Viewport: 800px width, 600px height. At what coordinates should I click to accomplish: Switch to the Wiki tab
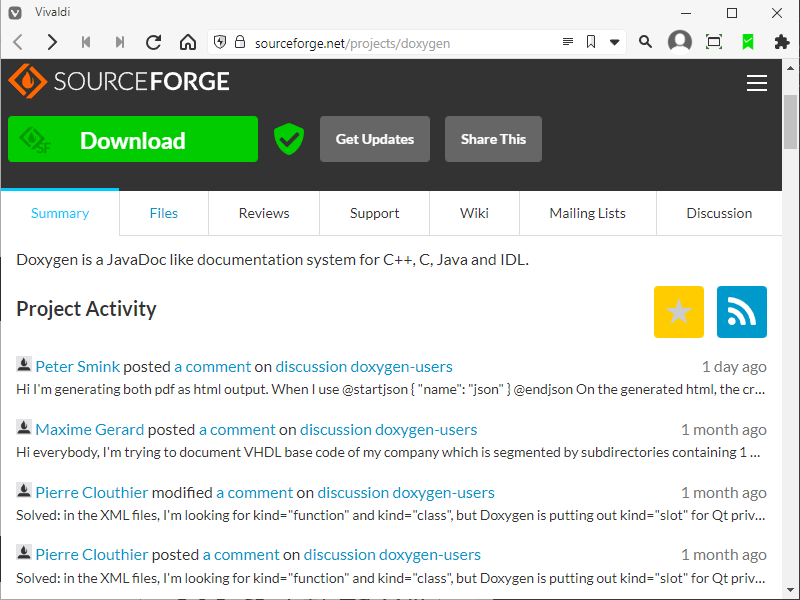474,213
